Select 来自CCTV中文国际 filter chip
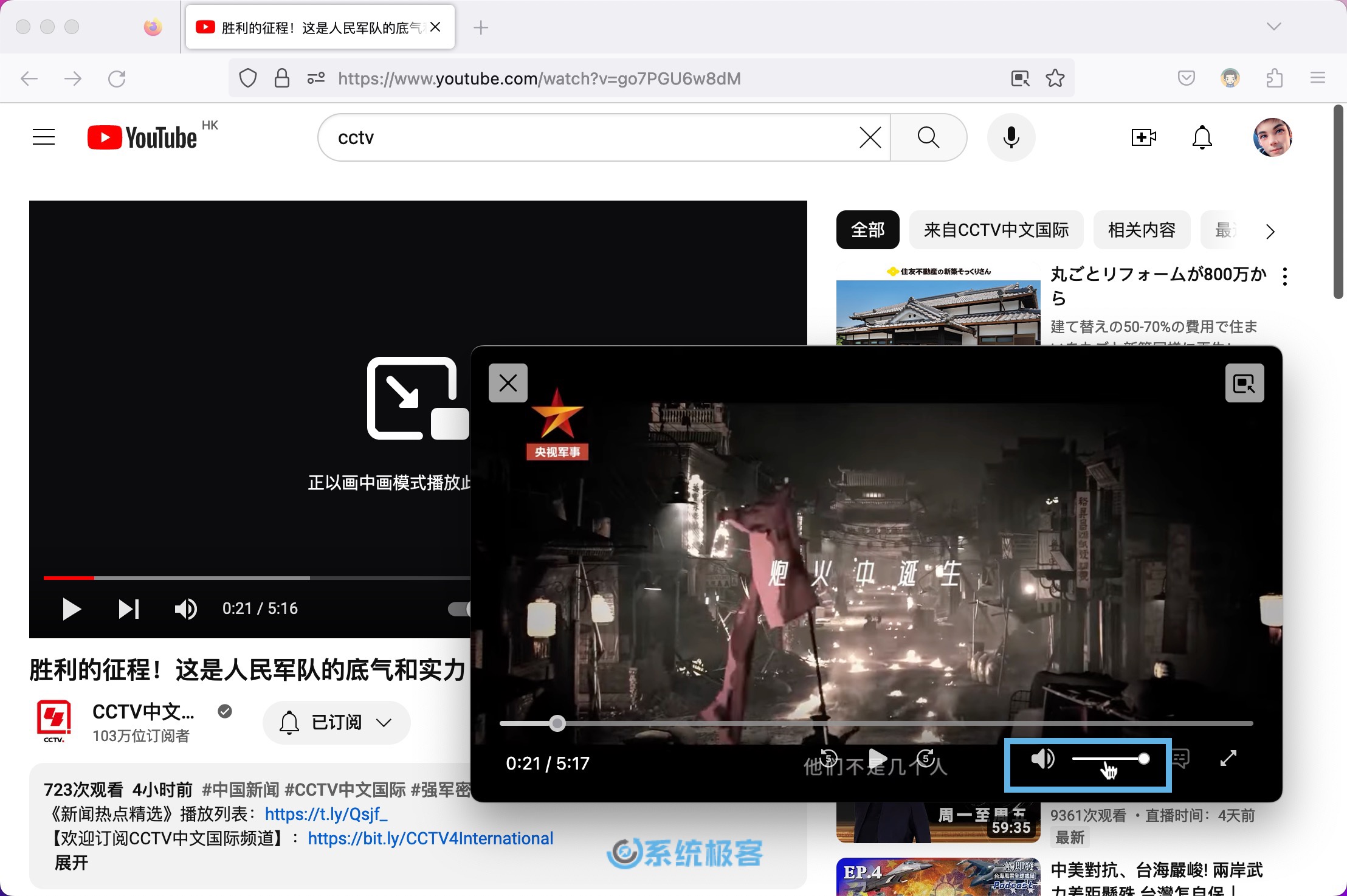The width and height of the screenshot is (1347, 896). (996, 230)
